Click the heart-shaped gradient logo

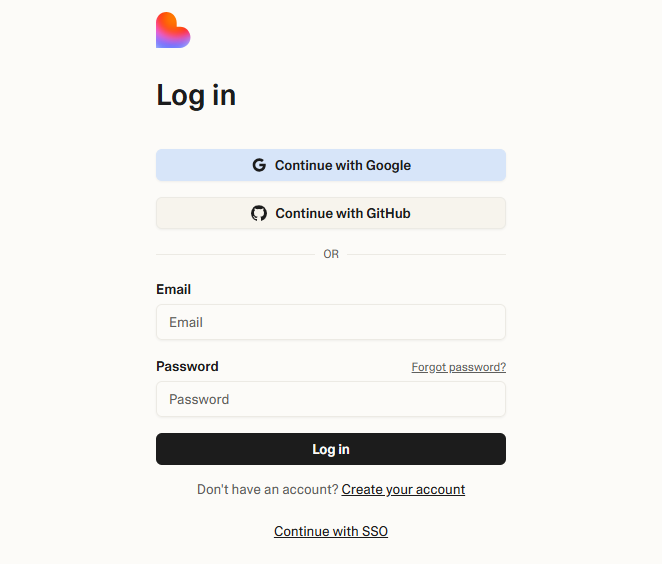click(173, 30)
